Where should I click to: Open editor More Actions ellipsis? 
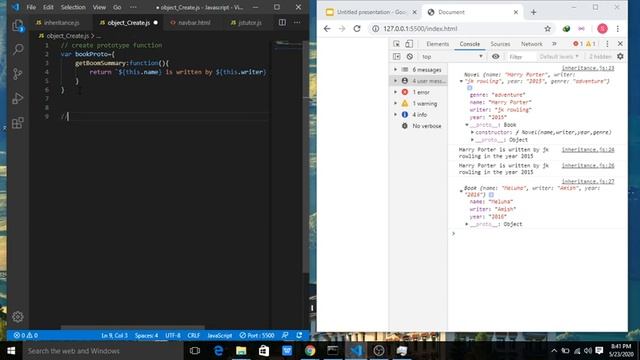click(297, 22)
